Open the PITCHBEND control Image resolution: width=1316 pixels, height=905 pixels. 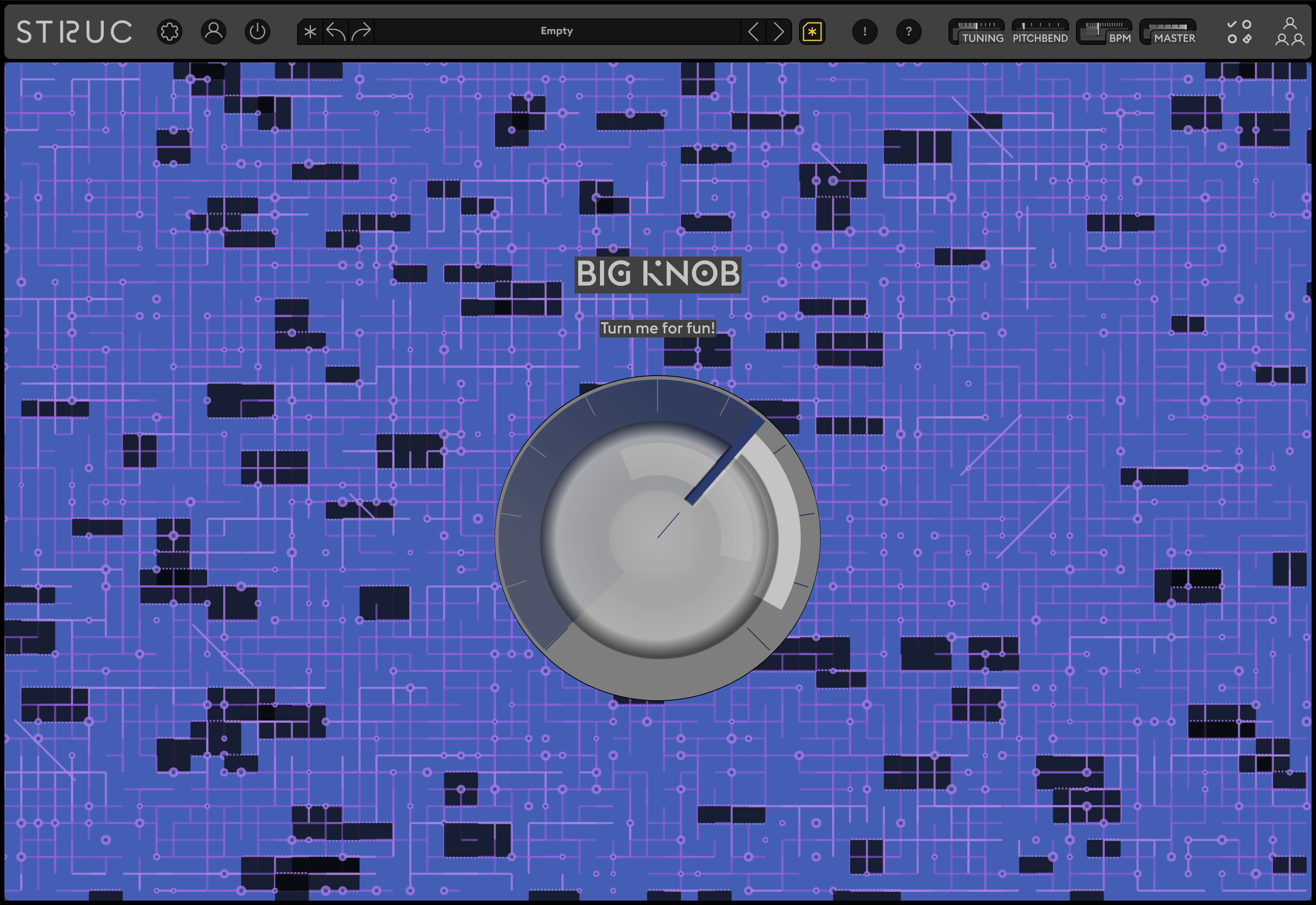1040,32
